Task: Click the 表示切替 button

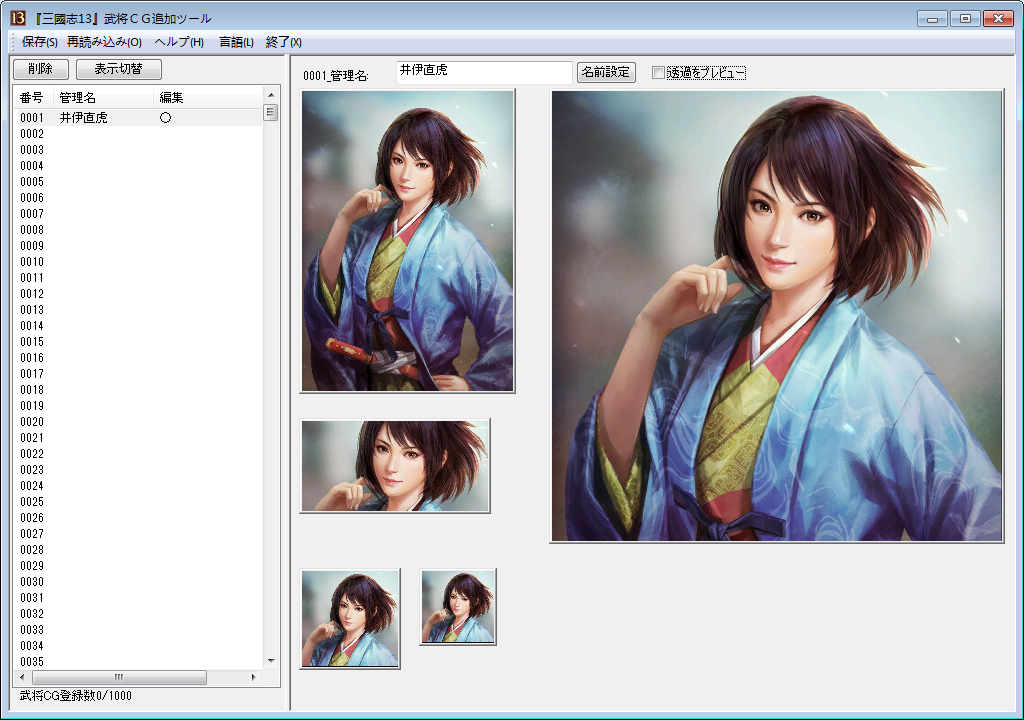Action: (x=118, y=69)
